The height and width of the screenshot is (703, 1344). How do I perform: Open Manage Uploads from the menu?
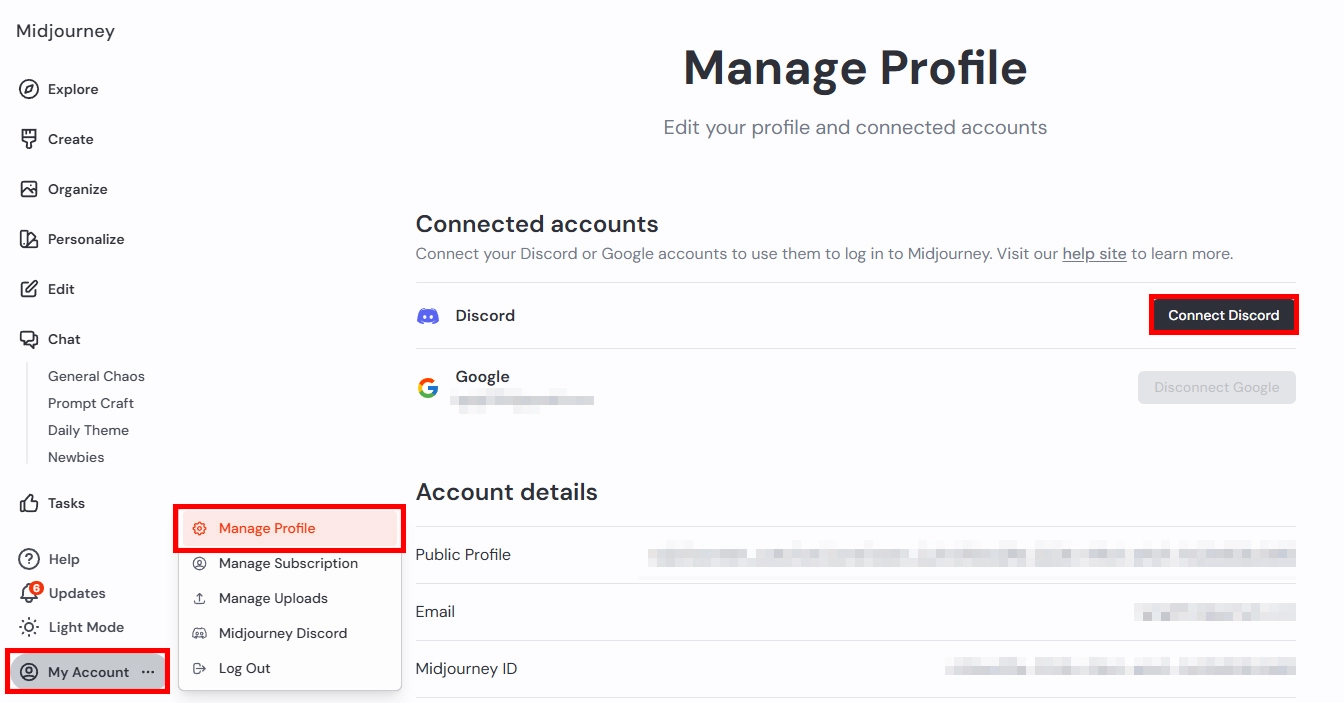click(x=290, y=598)
